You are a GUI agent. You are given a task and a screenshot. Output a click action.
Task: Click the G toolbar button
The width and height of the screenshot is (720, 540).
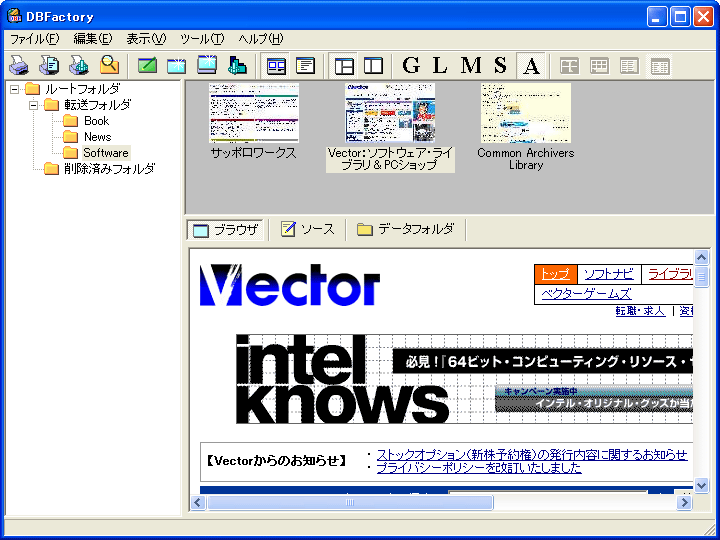[411, 66]
